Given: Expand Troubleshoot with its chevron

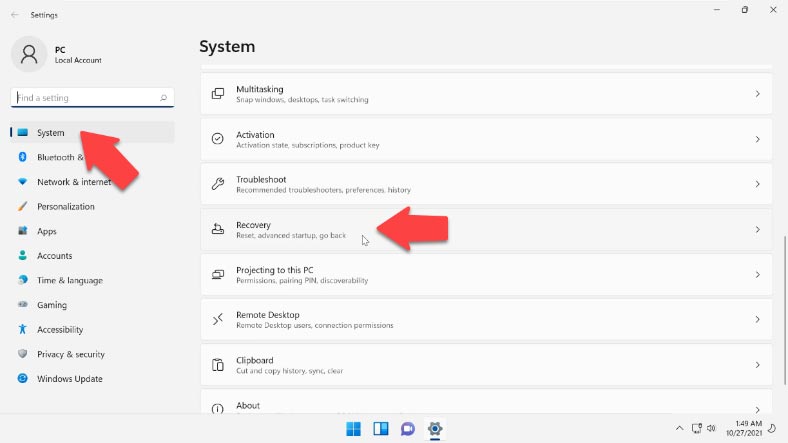Looking at the screenshot, I should click(x=757, y=184).
